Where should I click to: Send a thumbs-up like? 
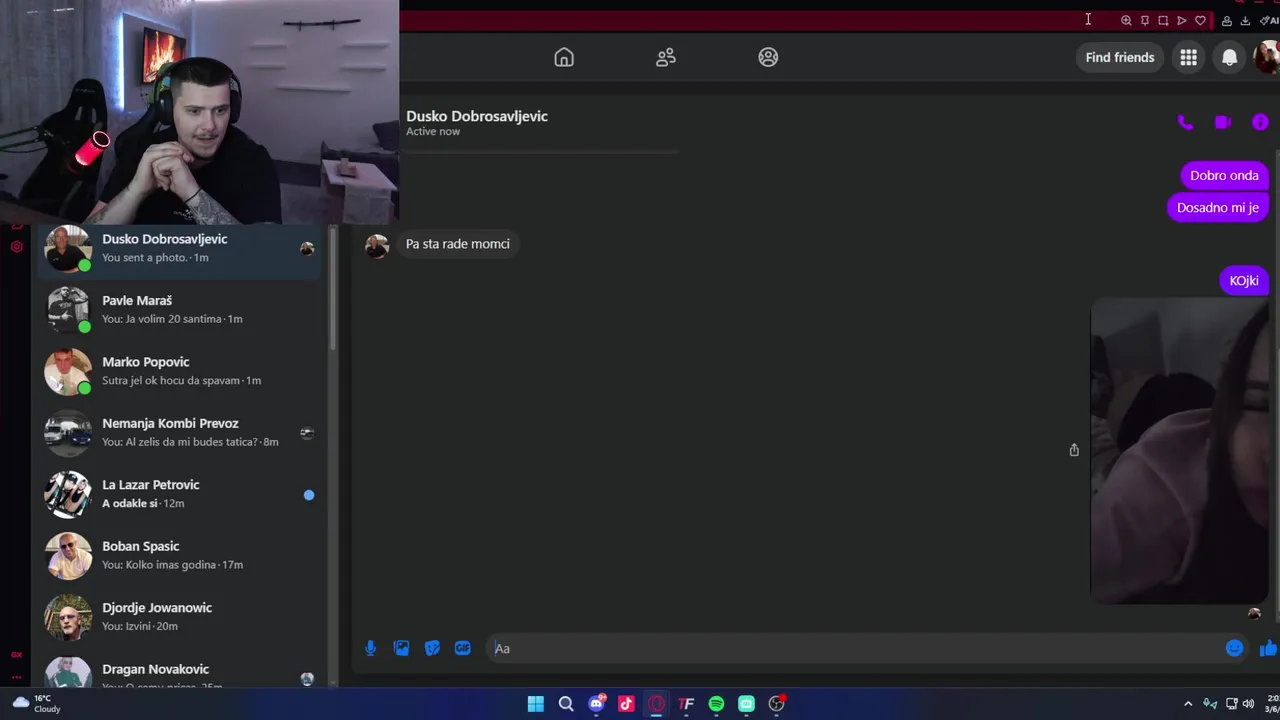tap(1268, 648)
